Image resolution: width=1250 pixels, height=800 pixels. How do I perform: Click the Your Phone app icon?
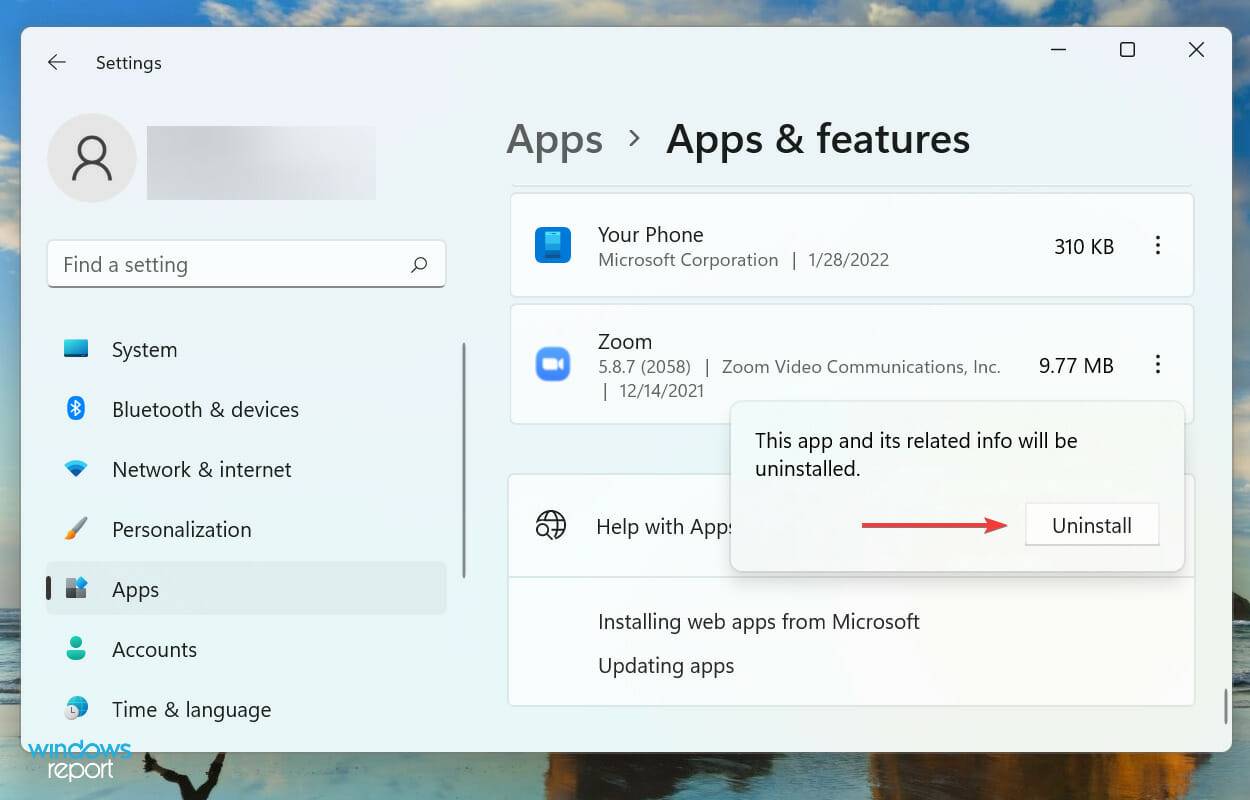(554, 246)
